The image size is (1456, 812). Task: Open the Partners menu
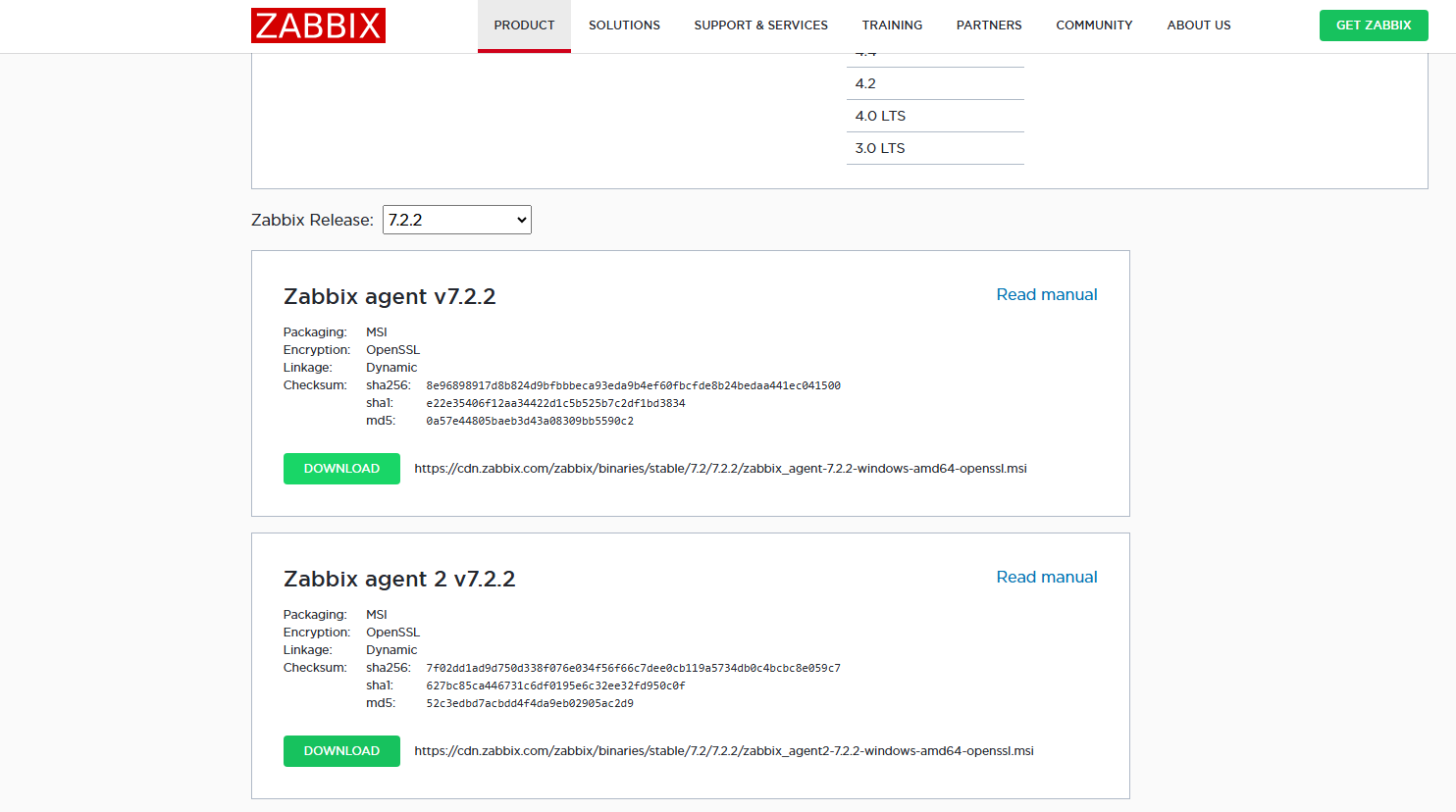(989, 25)
